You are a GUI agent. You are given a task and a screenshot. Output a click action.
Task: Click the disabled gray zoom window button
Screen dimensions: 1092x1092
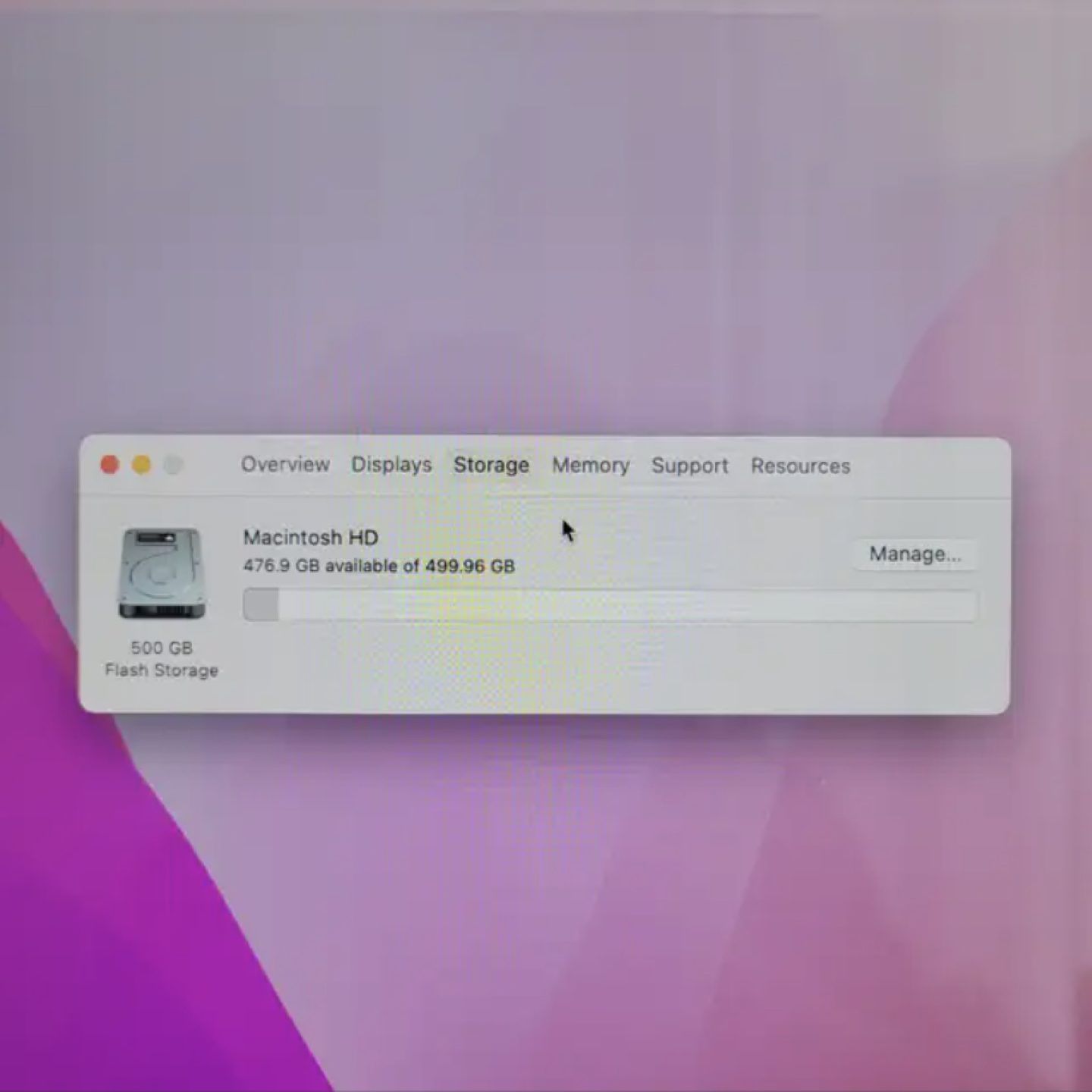coord(174,464)
